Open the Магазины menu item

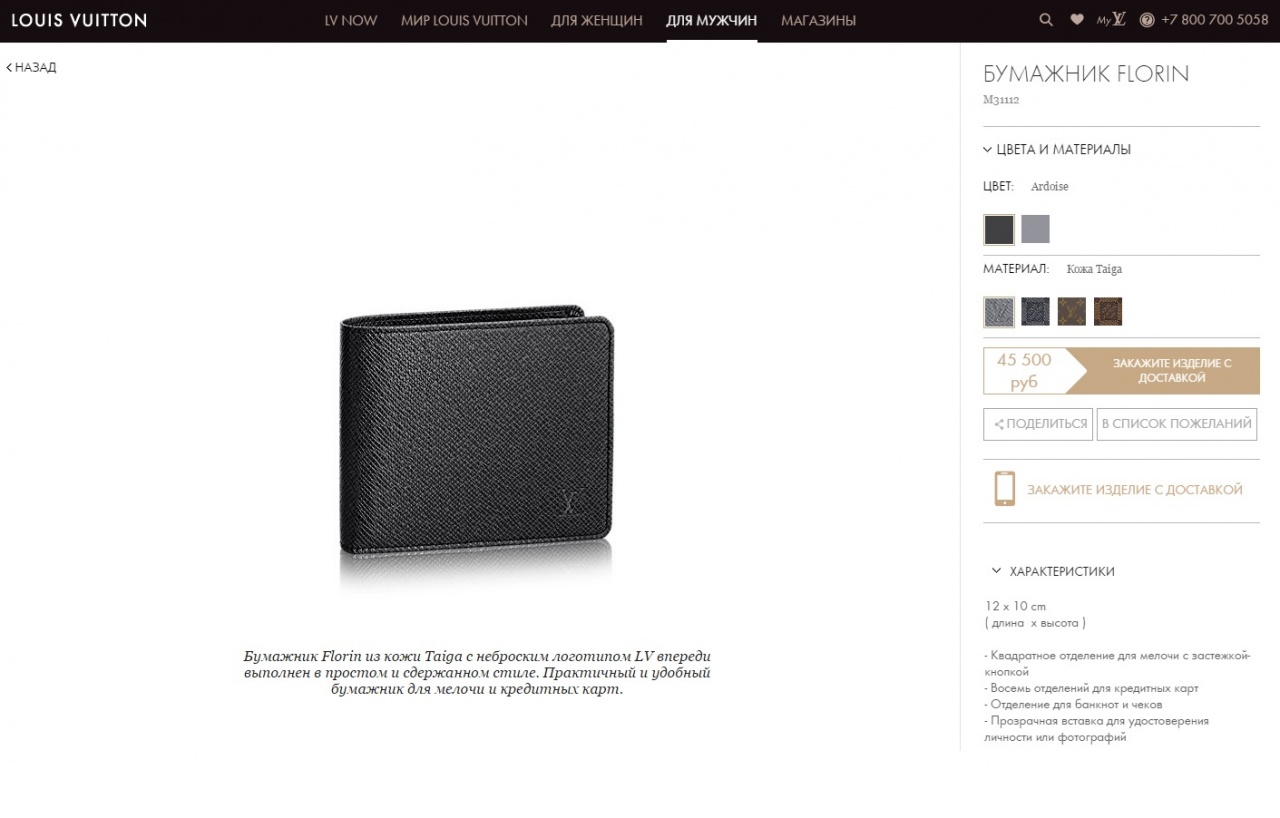818,20
